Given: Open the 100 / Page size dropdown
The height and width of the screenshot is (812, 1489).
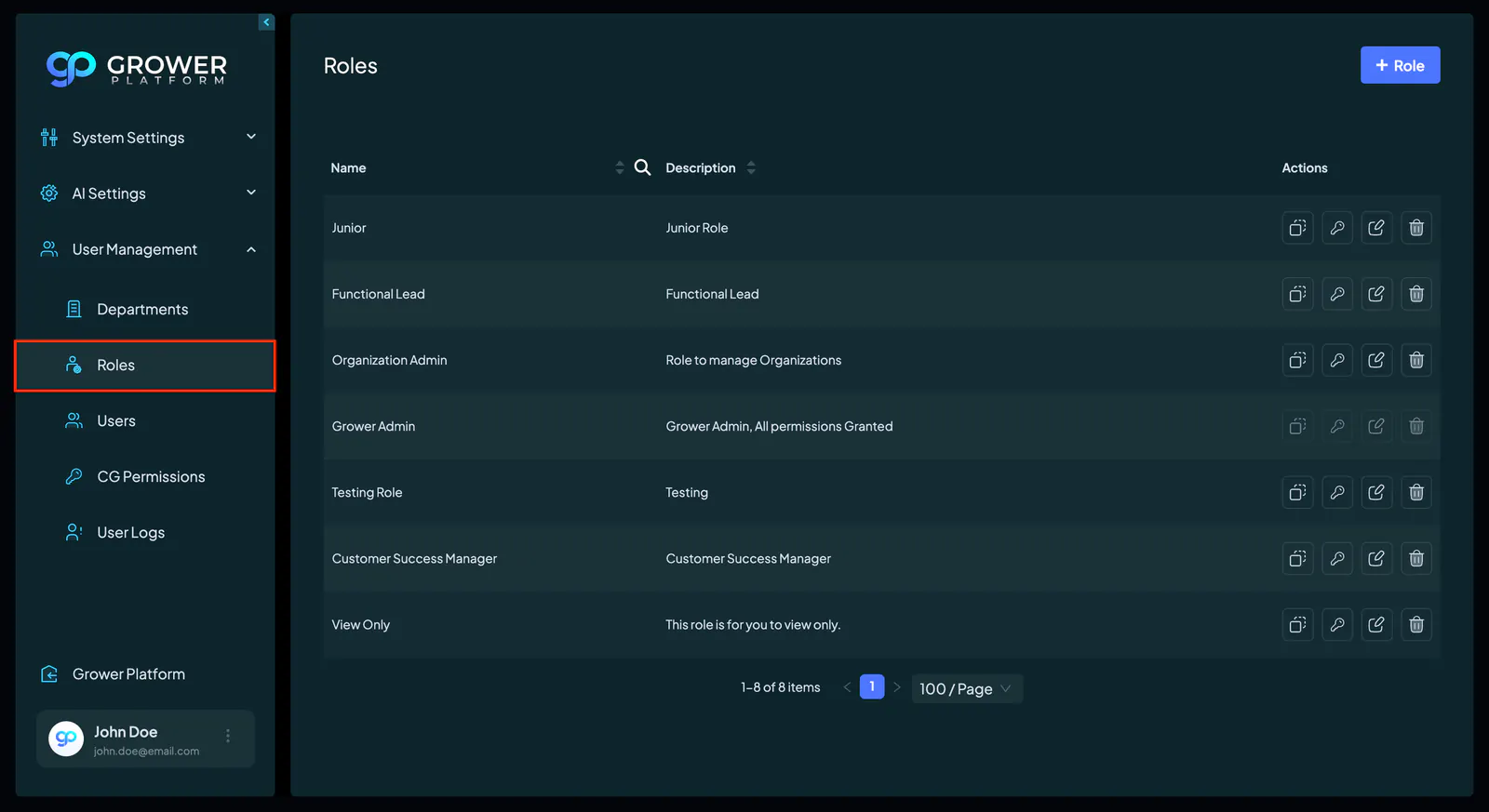Looking at the screenshot, I should pos(967,689).
